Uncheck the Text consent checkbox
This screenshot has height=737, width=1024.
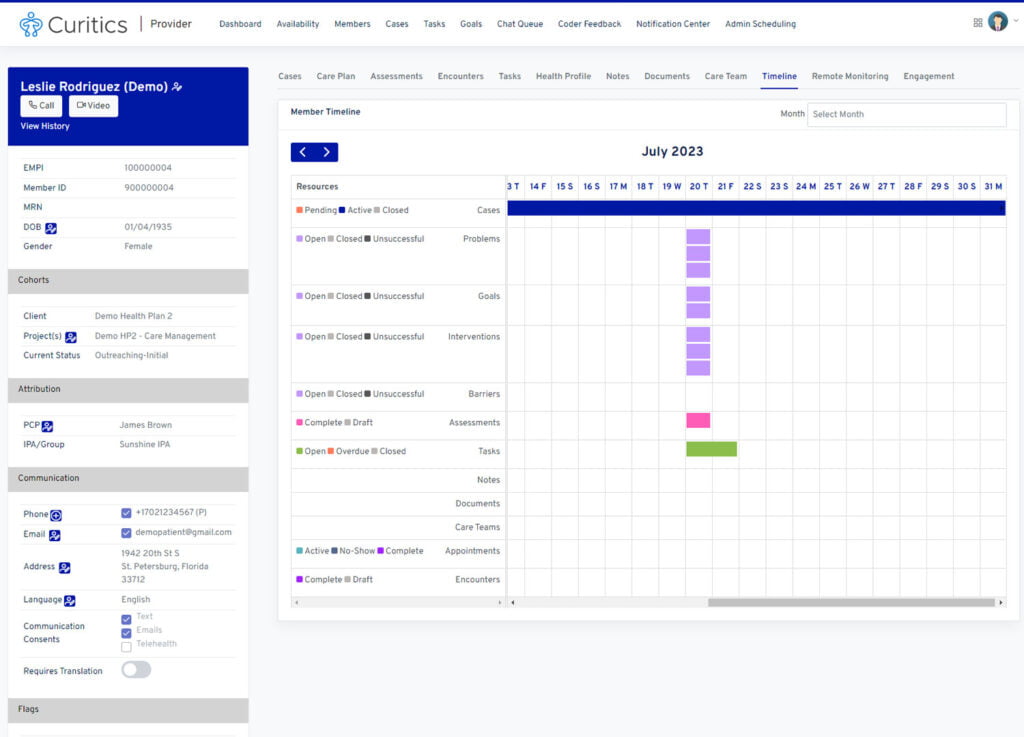coord(126,619)
